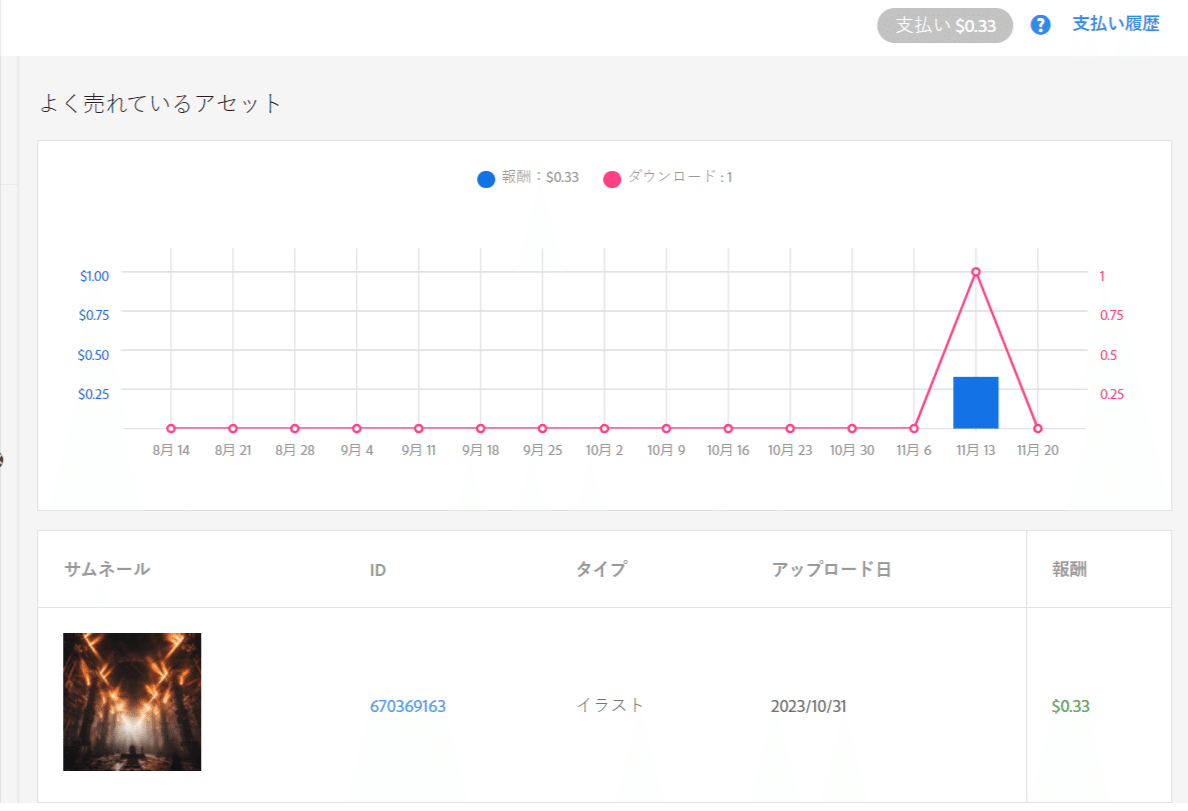Open help via the blue question mark icon
Viewport: 1188px width, 811px height.
point(1040,25)
